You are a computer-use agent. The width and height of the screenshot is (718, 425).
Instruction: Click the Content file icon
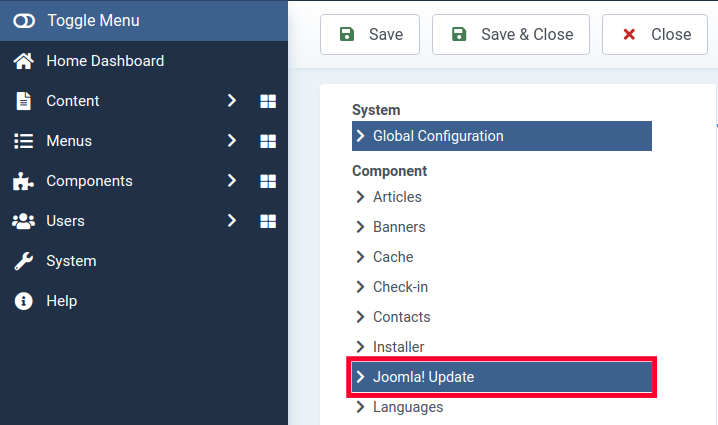tap(23, 101)
